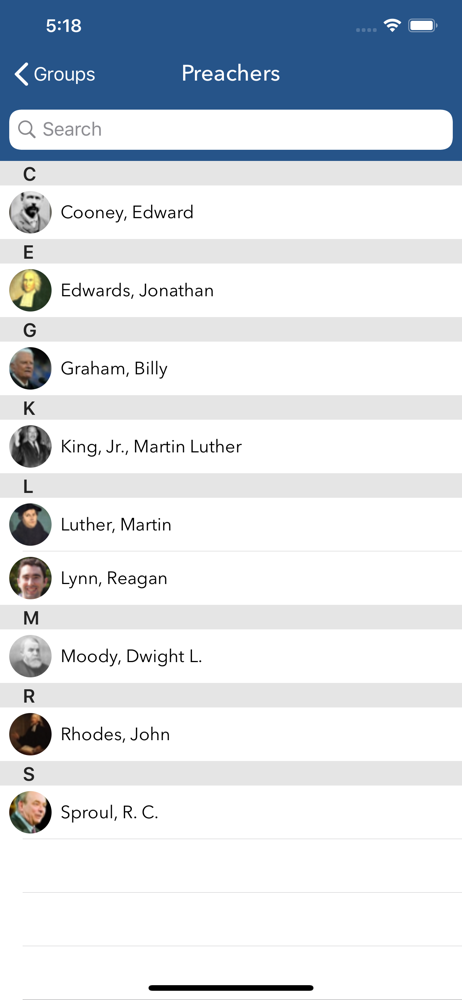
Task: Go back to Groups
Action: tap(55, 74)
